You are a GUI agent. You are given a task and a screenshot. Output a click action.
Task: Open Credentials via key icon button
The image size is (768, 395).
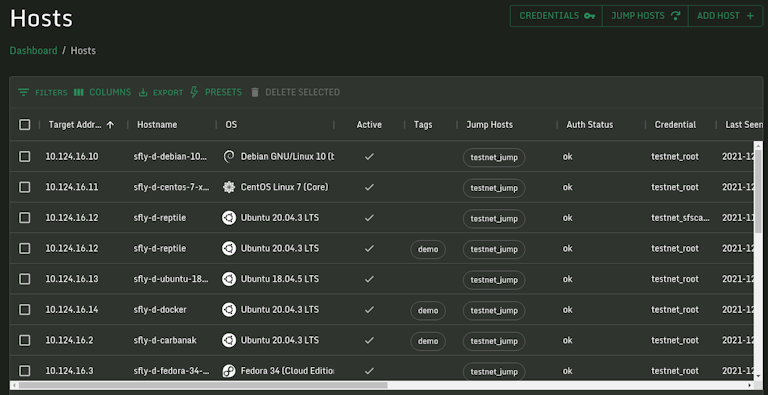tap(556, 16)
